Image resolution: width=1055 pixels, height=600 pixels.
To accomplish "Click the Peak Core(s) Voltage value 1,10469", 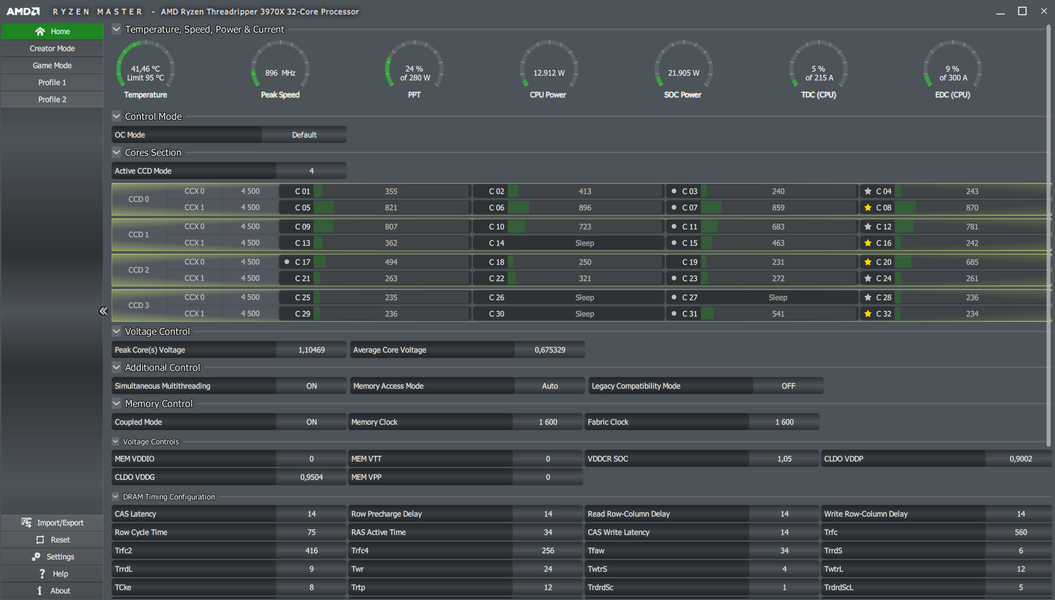I will click(x=311, y=350).
